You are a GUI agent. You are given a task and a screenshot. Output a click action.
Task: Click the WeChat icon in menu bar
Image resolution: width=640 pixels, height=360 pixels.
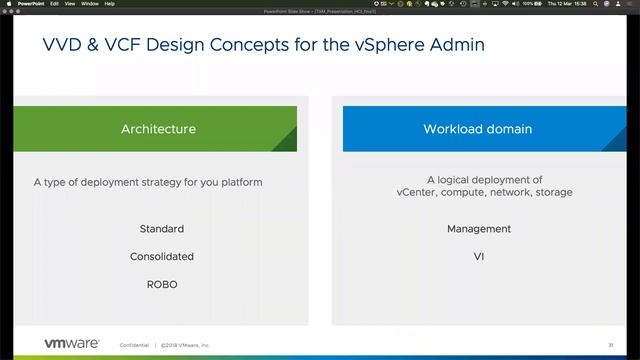click(434, 4)
